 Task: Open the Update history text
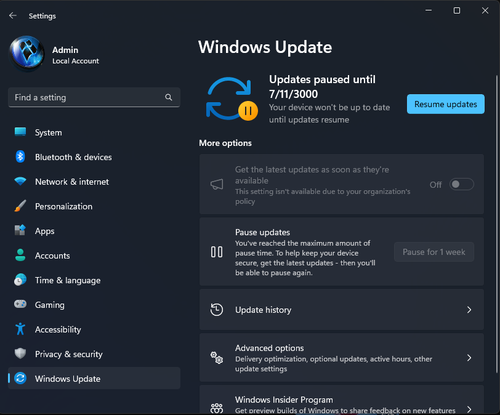[x=263, y=310]
